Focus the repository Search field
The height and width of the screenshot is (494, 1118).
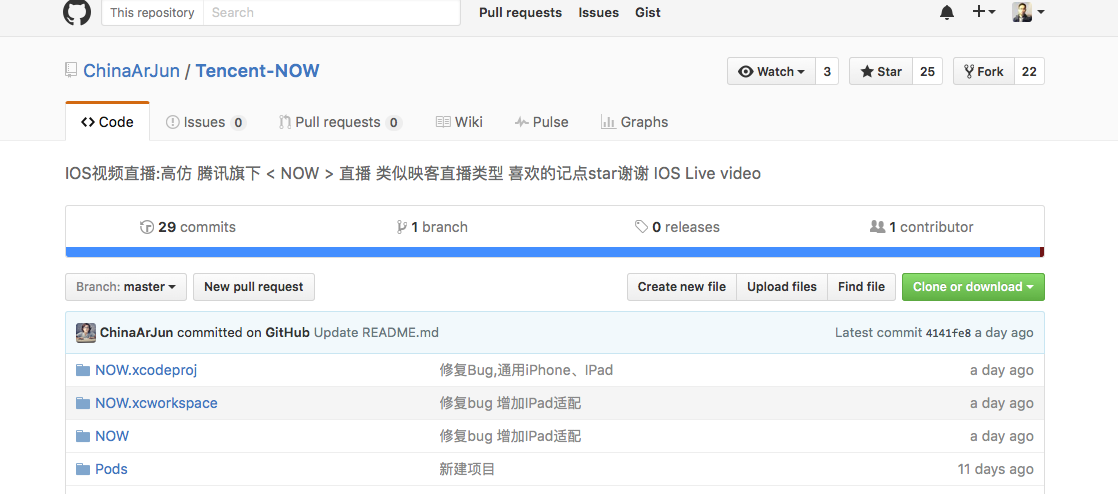pyautogui.click(x=332, y=13)
